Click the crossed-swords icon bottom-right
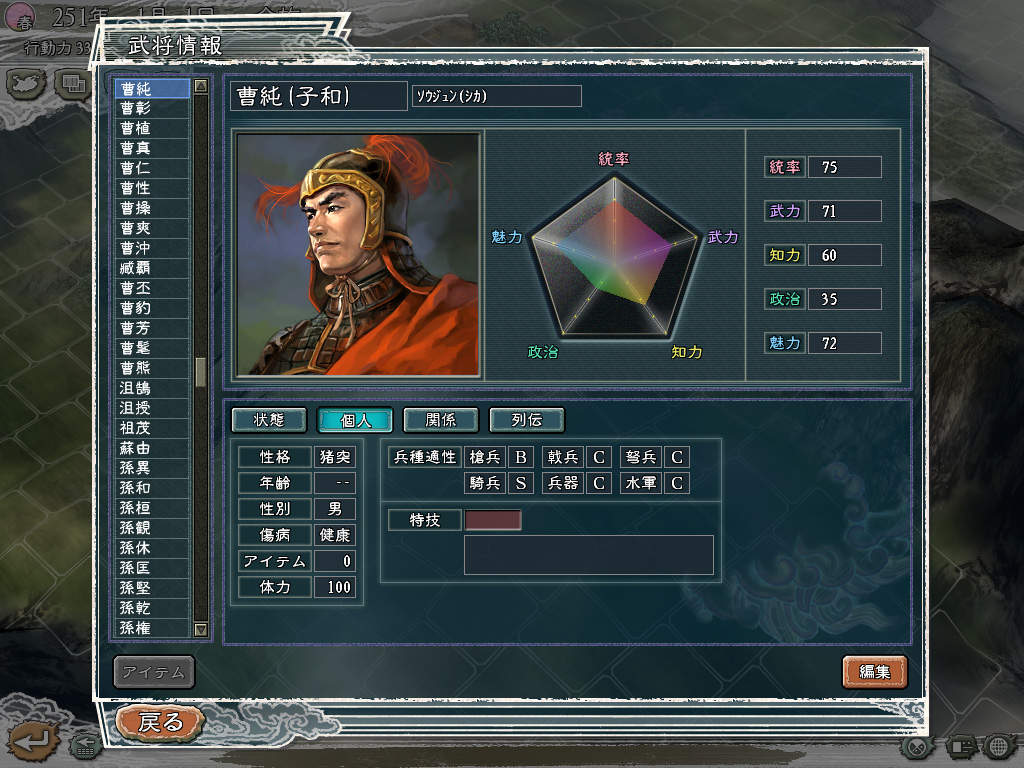The width and height of the screenshot is (1024, 768). pos(918,746)
